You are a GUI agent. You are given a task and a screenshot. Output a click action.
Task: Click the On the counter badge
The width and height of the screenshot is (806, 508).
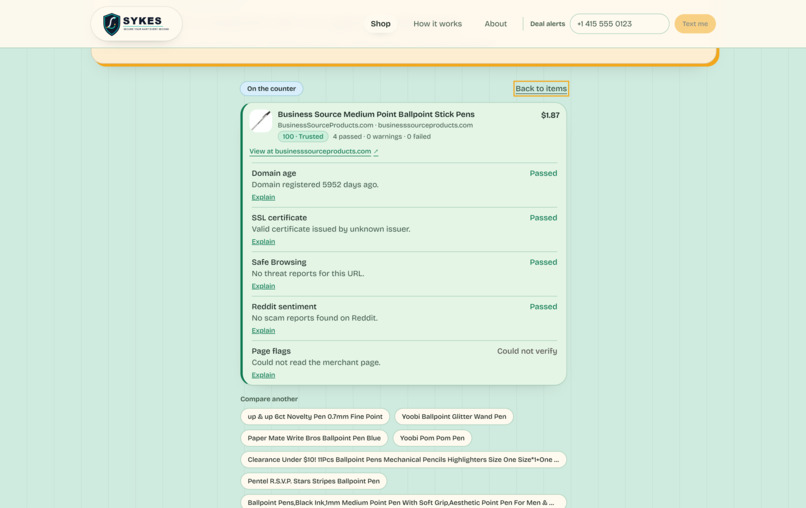pos(271,88)
